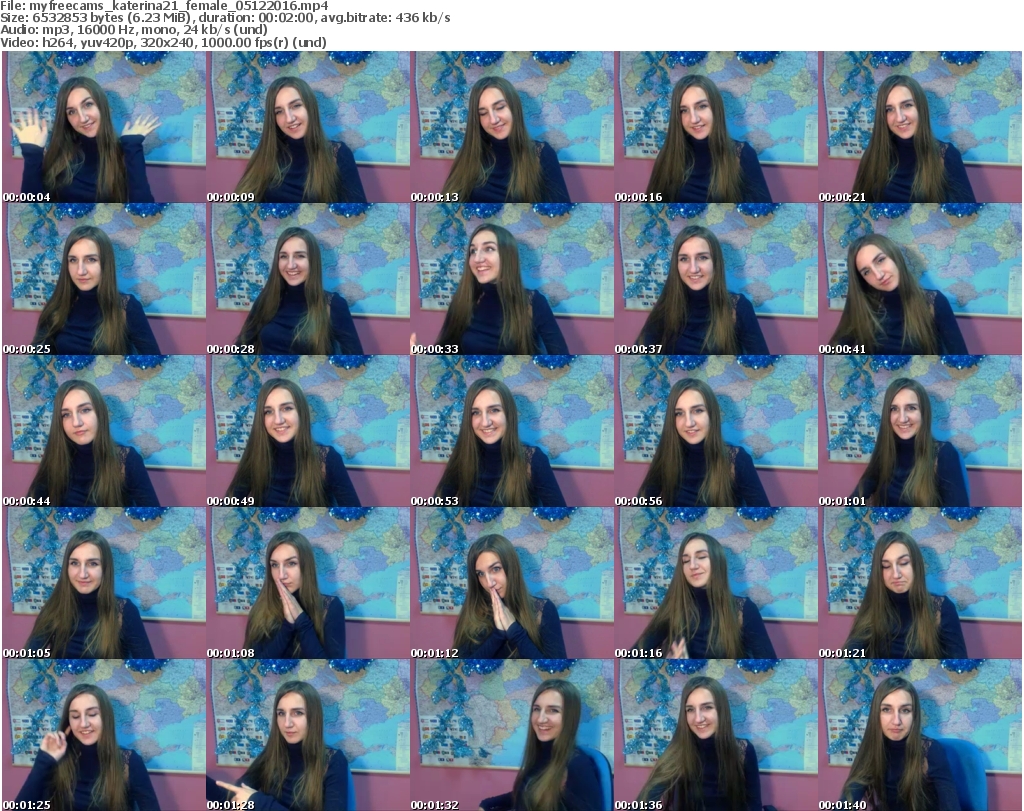Click the Audio line reading mp3, 16000 Hz

[x=134, y=30]
